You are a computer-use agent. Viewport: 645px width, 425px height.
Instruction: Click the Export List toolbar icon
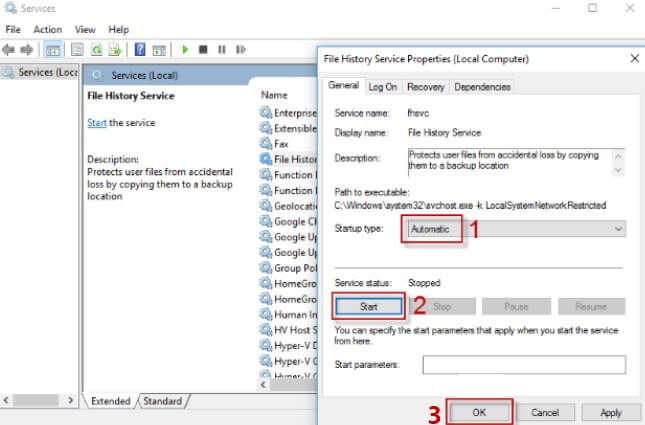(115, 50)
